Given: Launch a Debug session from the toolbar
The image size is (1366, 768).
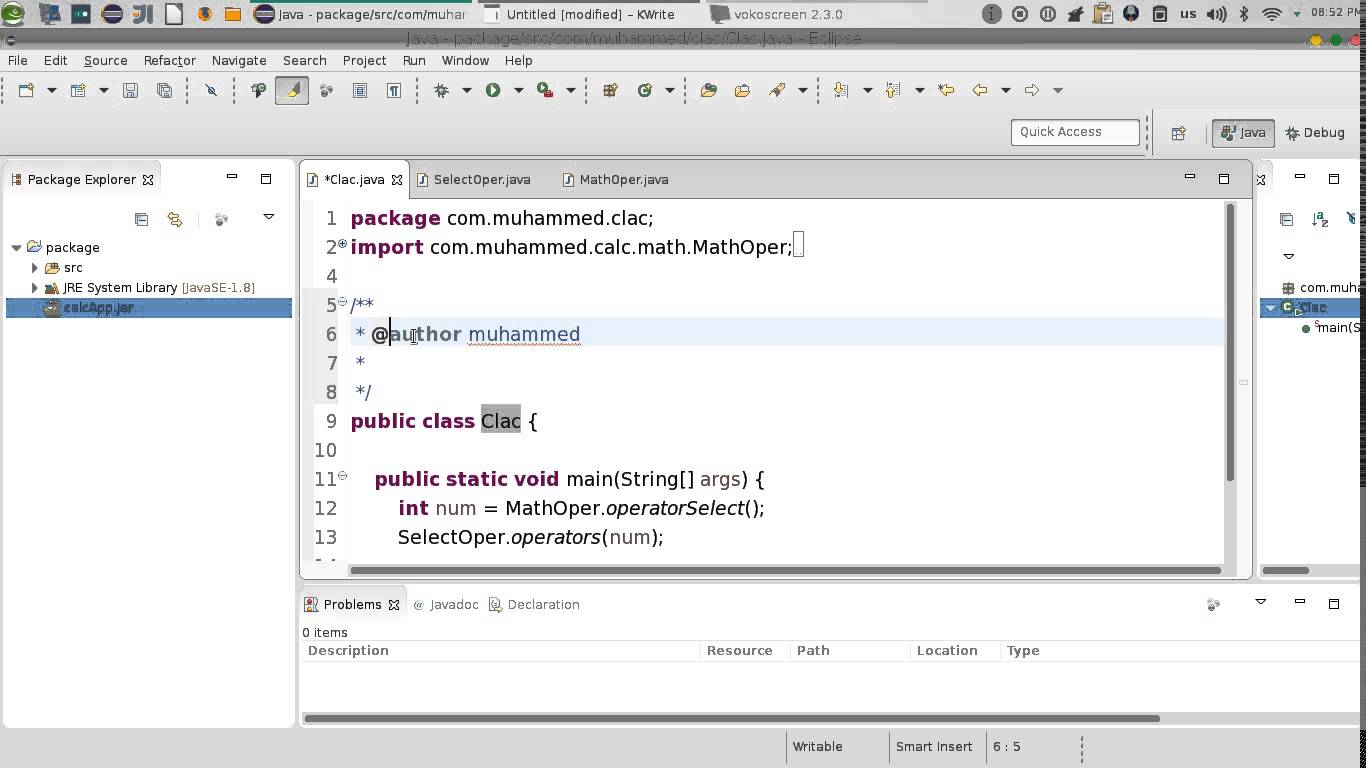Looking at the screenshot, I should (x=441, y=90).
